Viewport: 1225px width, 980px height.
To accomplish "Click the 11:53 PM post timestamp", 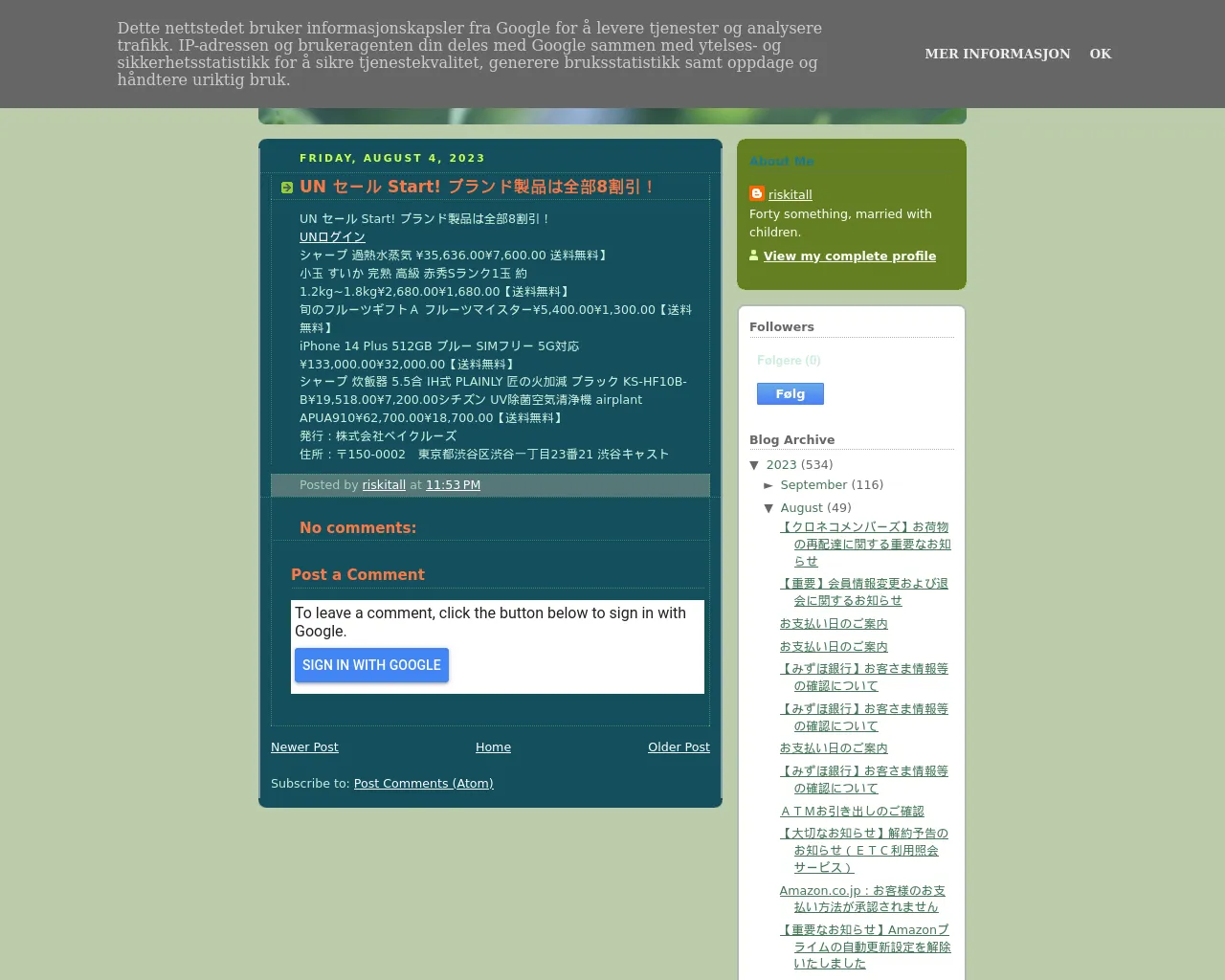I will click(x=453, y=485).
